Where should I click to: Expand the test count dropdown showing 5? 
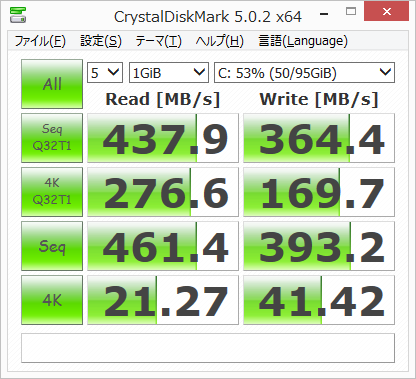[x=105, y=72]
